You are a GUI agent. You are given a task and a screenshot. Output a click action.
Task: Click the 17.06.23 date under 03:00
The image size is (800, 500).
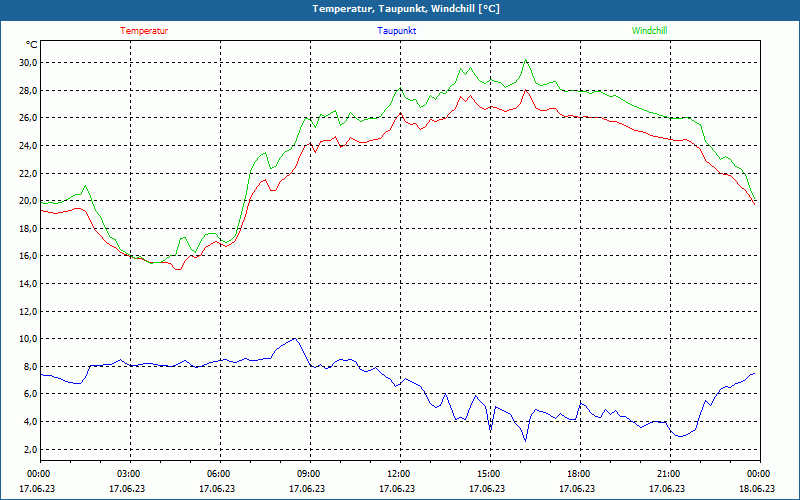click(x=127, y=488)
